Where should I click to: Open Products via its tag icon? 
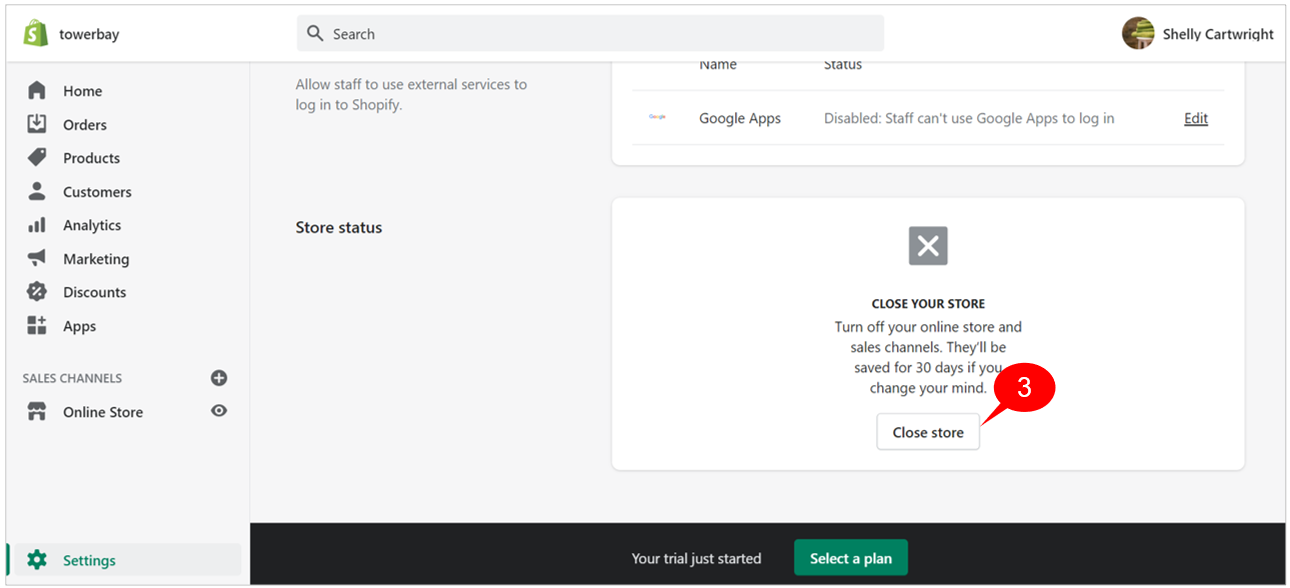click(x=37, y=158)
